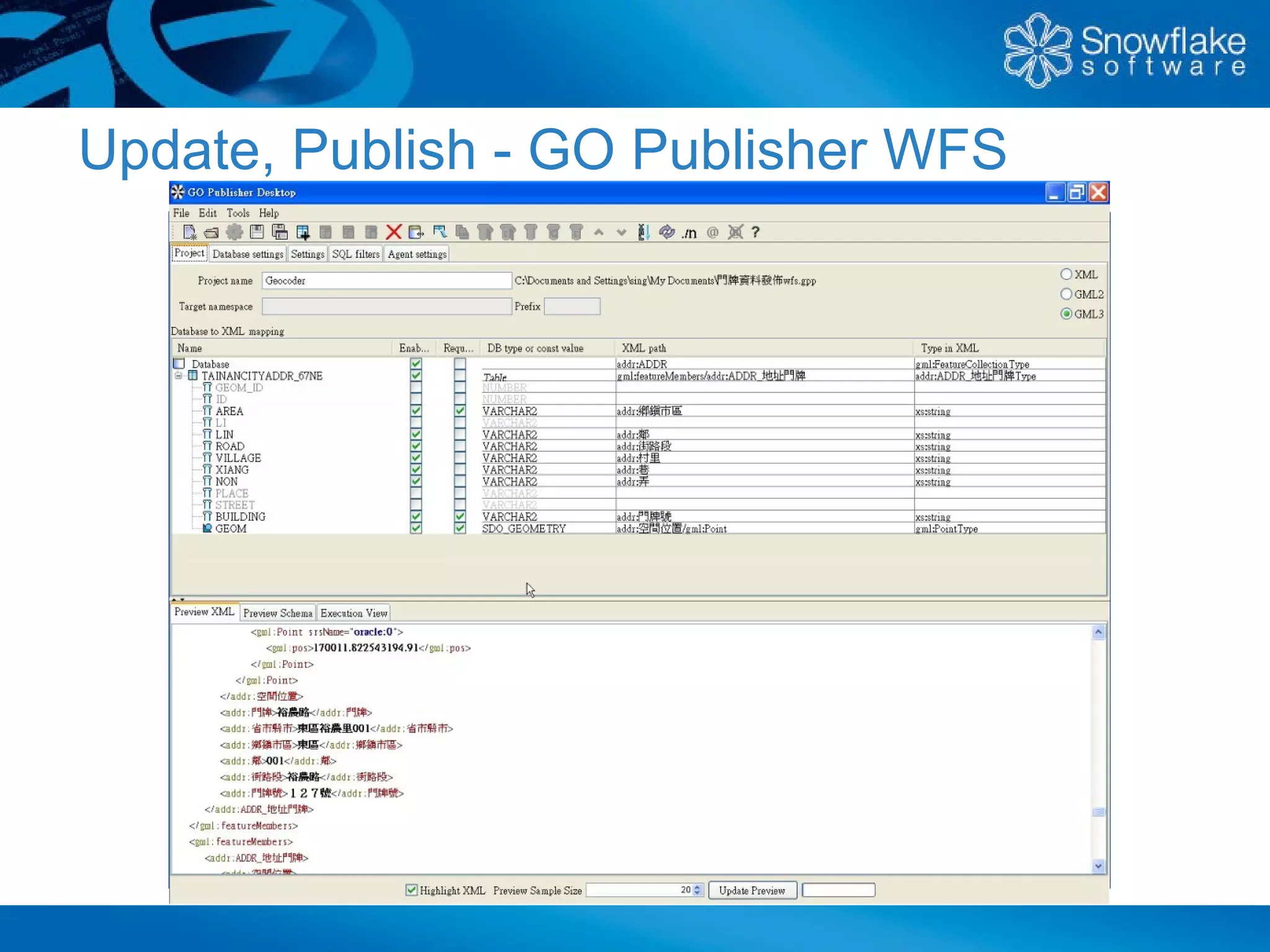Click the sort order toolbar icon
Image resolution: width=1270 pixels, height=952 pixels.
(x=644, y=232)
